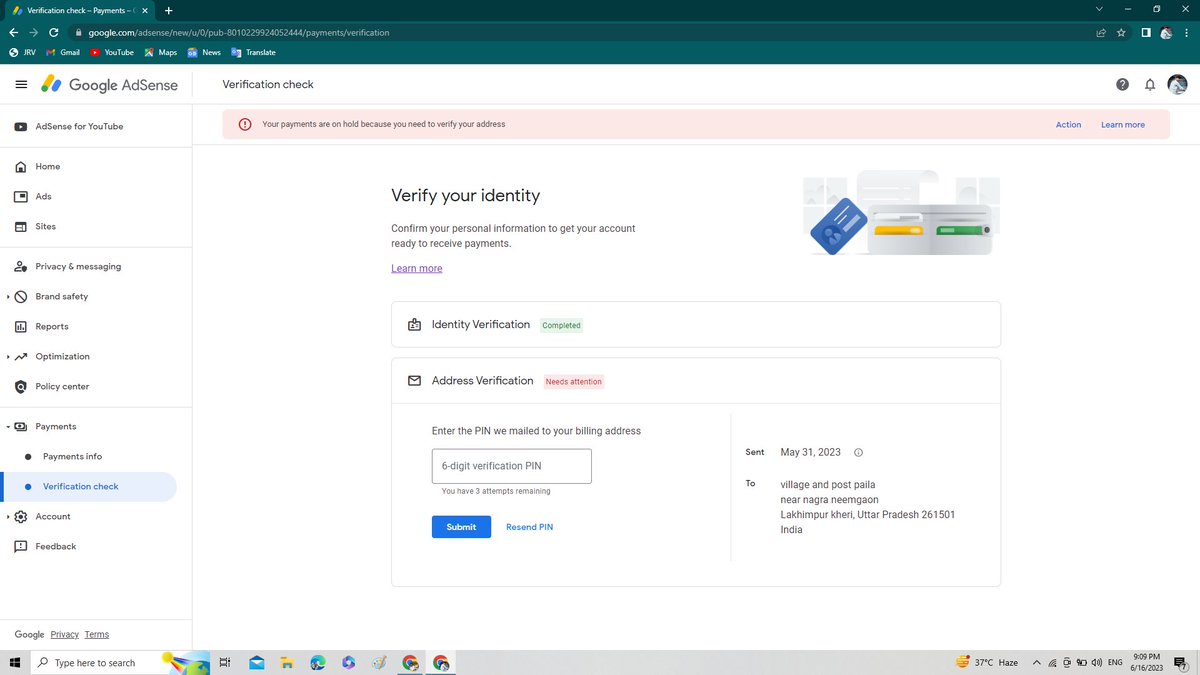Screen dimensions: 1200x675
Task: Open the notifications bell in AdSense header
Action: click(x=1150, y=85)
